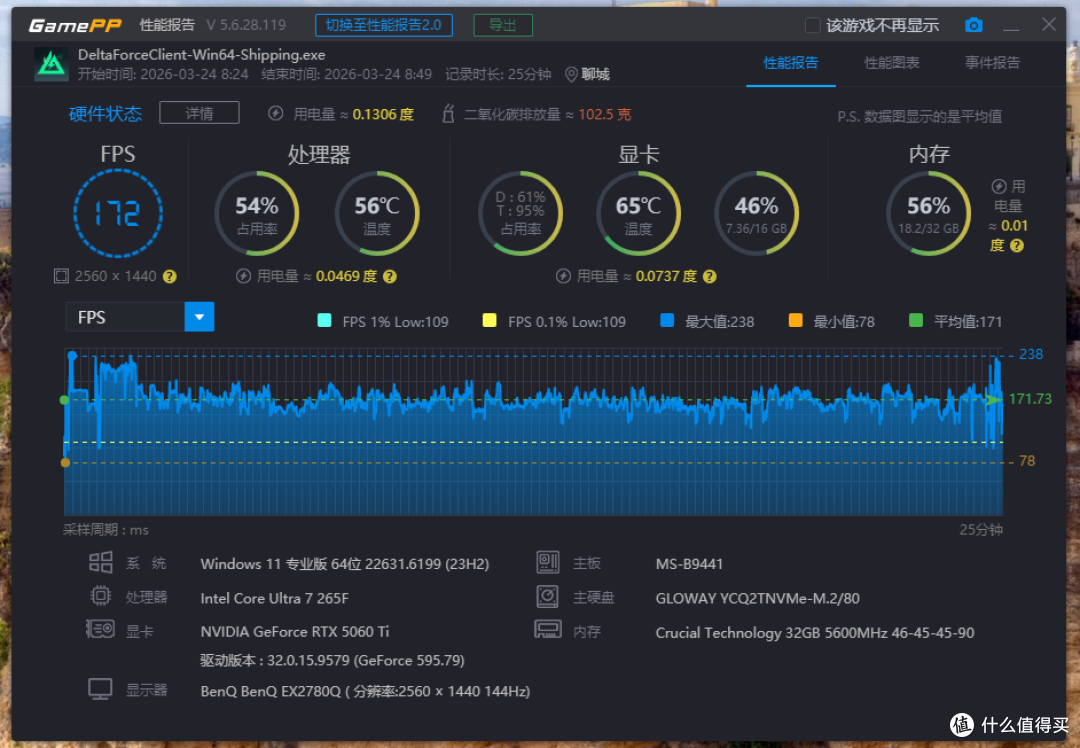Click the GPU power usage lightning icon

563,276
